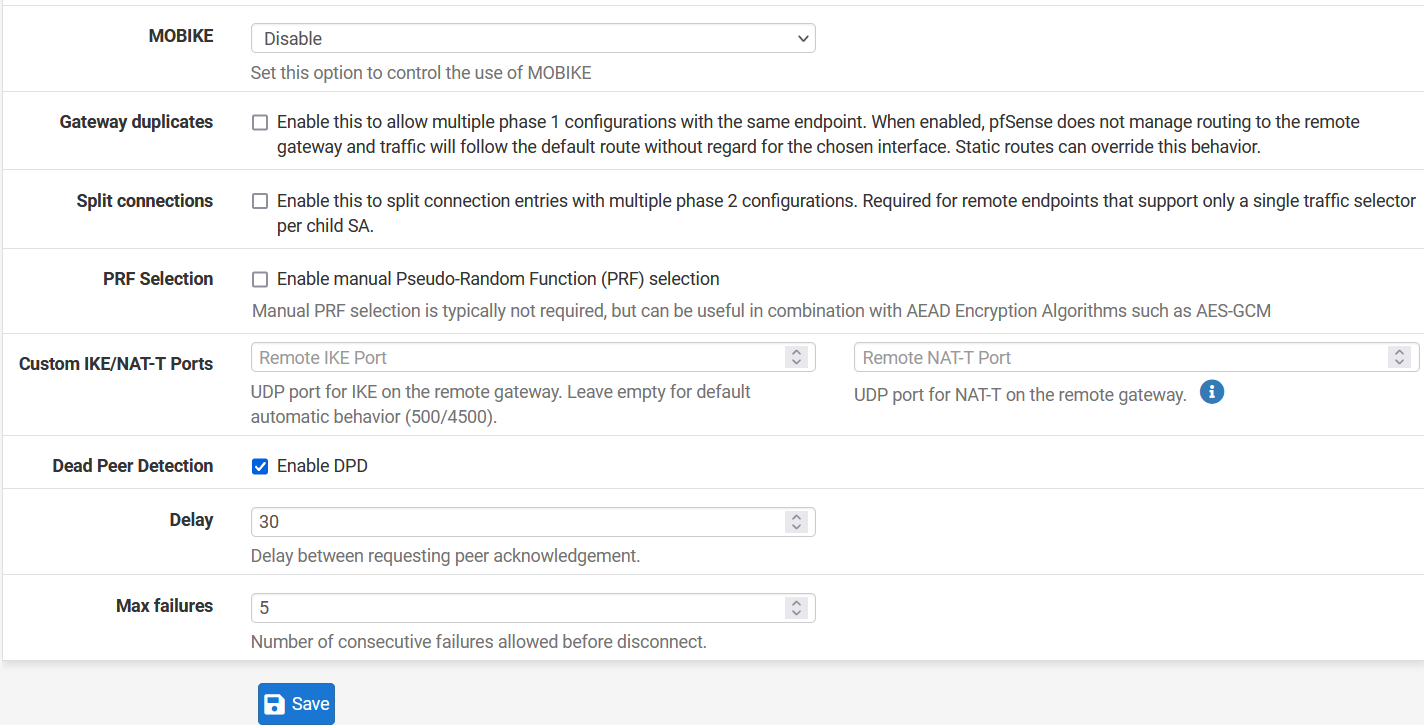1424x725 pixels.
Task: Click the 'Enable DPD' text
Action: pyautogui.click(x=322, y=466)
